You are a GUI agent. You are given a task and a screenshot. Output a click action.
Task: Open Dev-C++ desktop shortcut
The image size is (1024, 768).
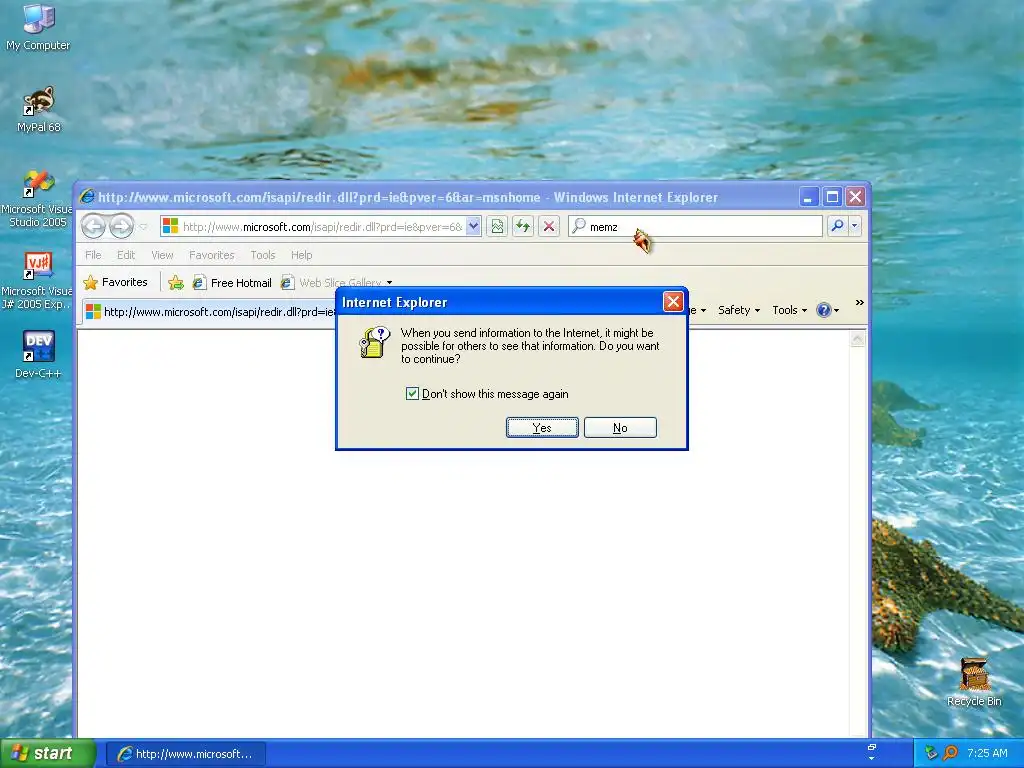[x=38, y=355]
